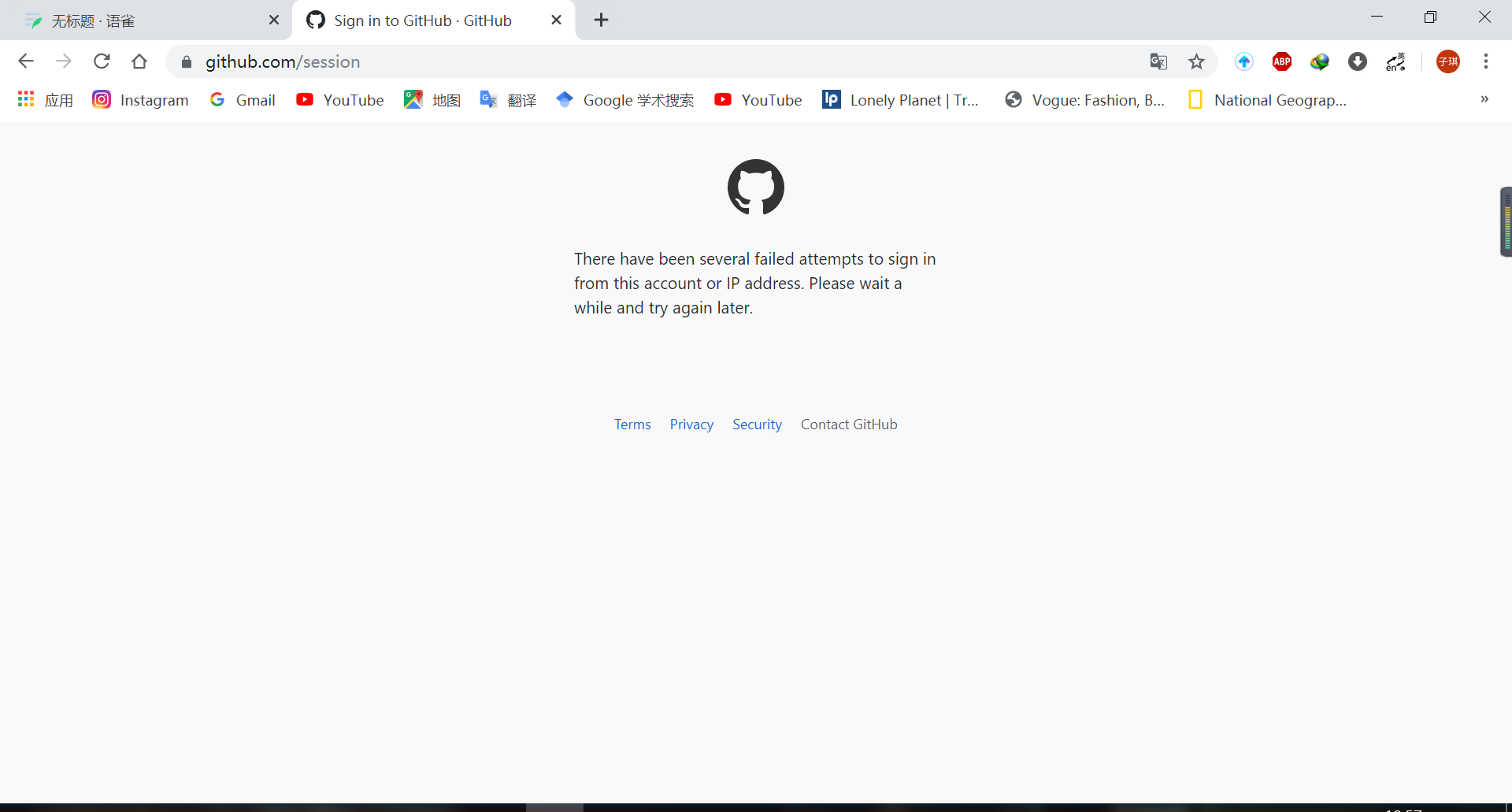The width and height of the screenshot is (1512, 812).
Task: Click the GitHub Octocat logo
Action: pos(756,187)
